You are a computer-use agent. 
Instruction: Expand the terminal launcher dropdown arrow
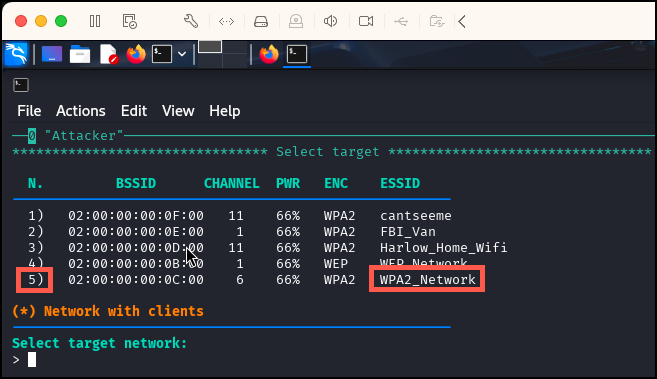pos(182,54)
